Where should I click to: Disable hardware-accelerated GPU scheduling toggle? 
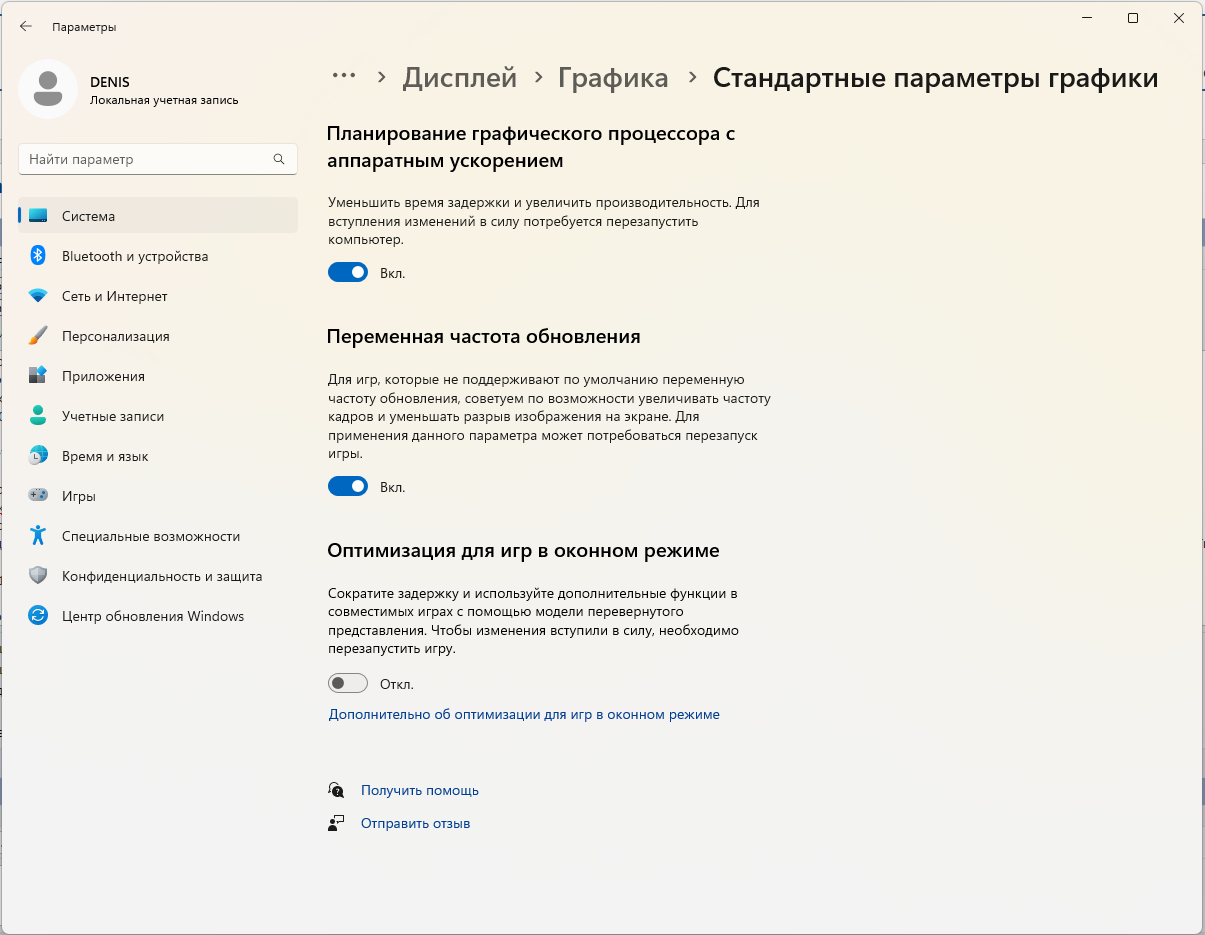click(348, 272)
